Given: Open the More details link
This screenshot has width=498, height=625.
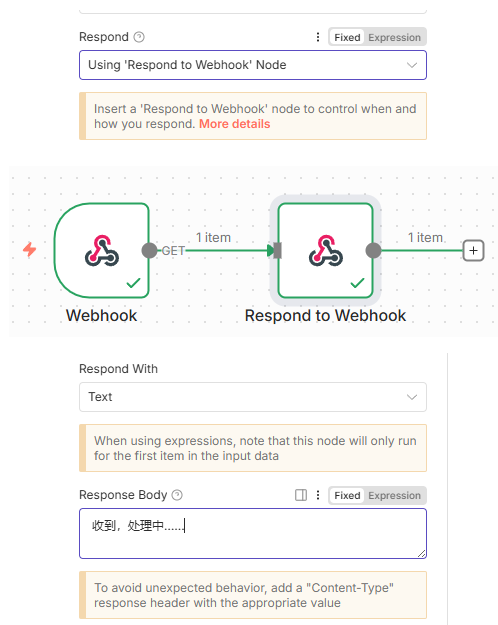Looking at the screenshot, I should point(234,124).
